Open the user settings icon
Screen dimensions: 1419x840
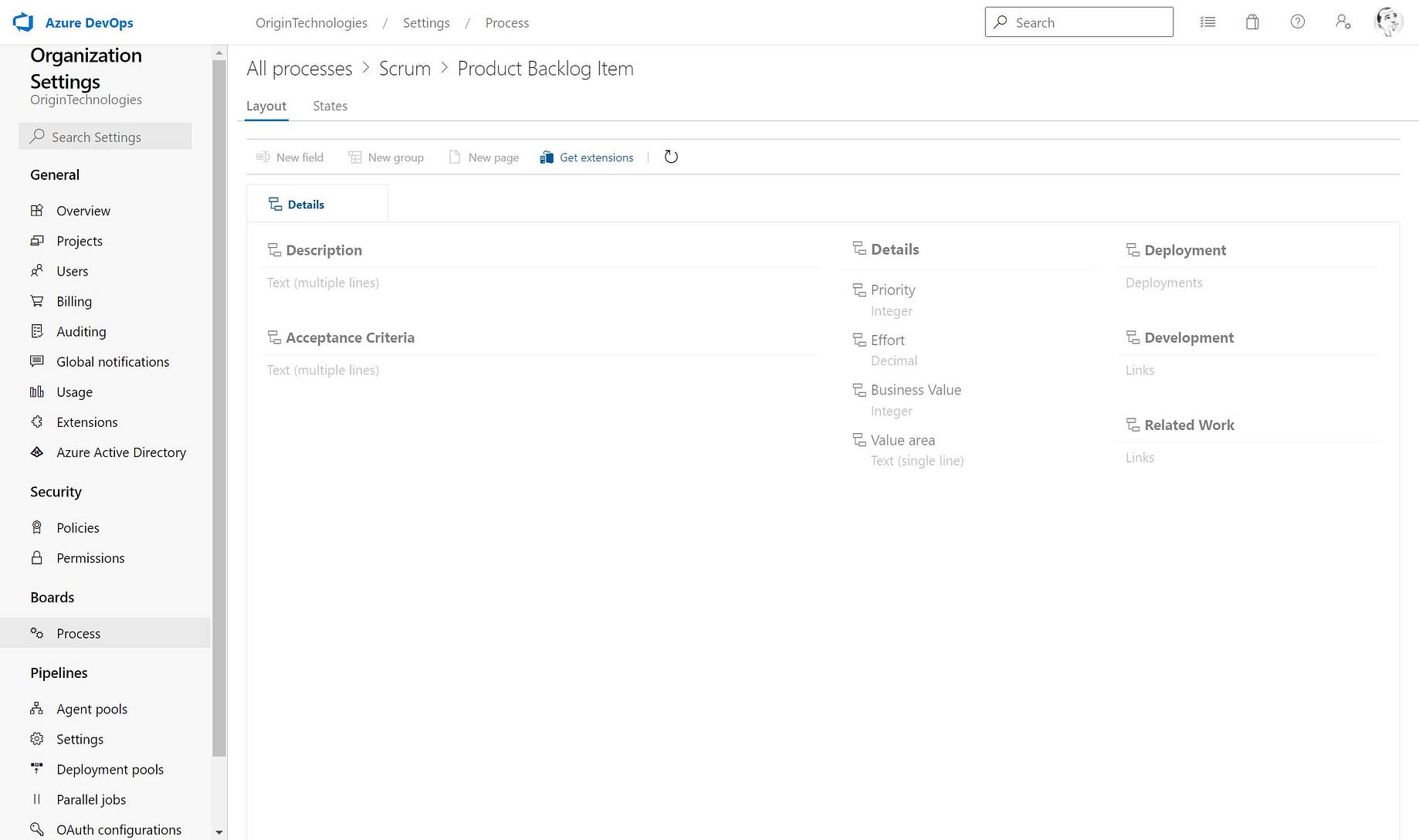click(x=1343, y=22)
